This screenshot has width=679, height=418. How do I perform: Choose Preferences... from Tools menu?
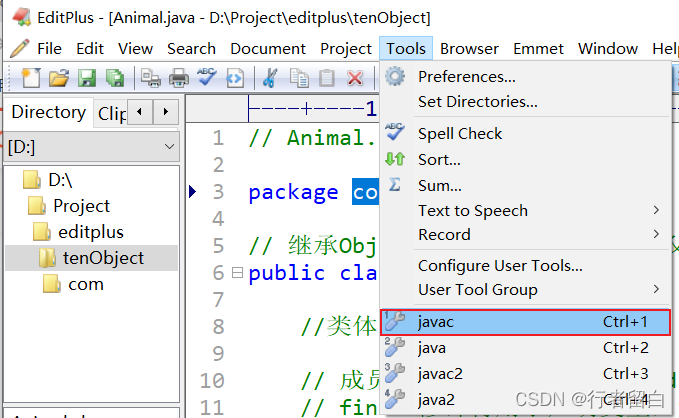tap(526, 77)
